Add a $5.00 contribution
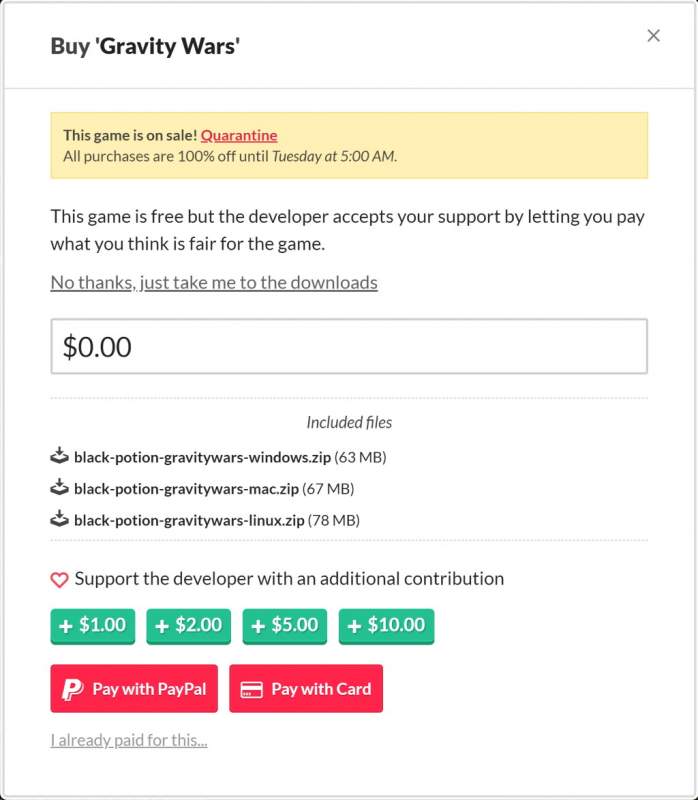Screen dimensions: 698x800 (x=285, y=626)
